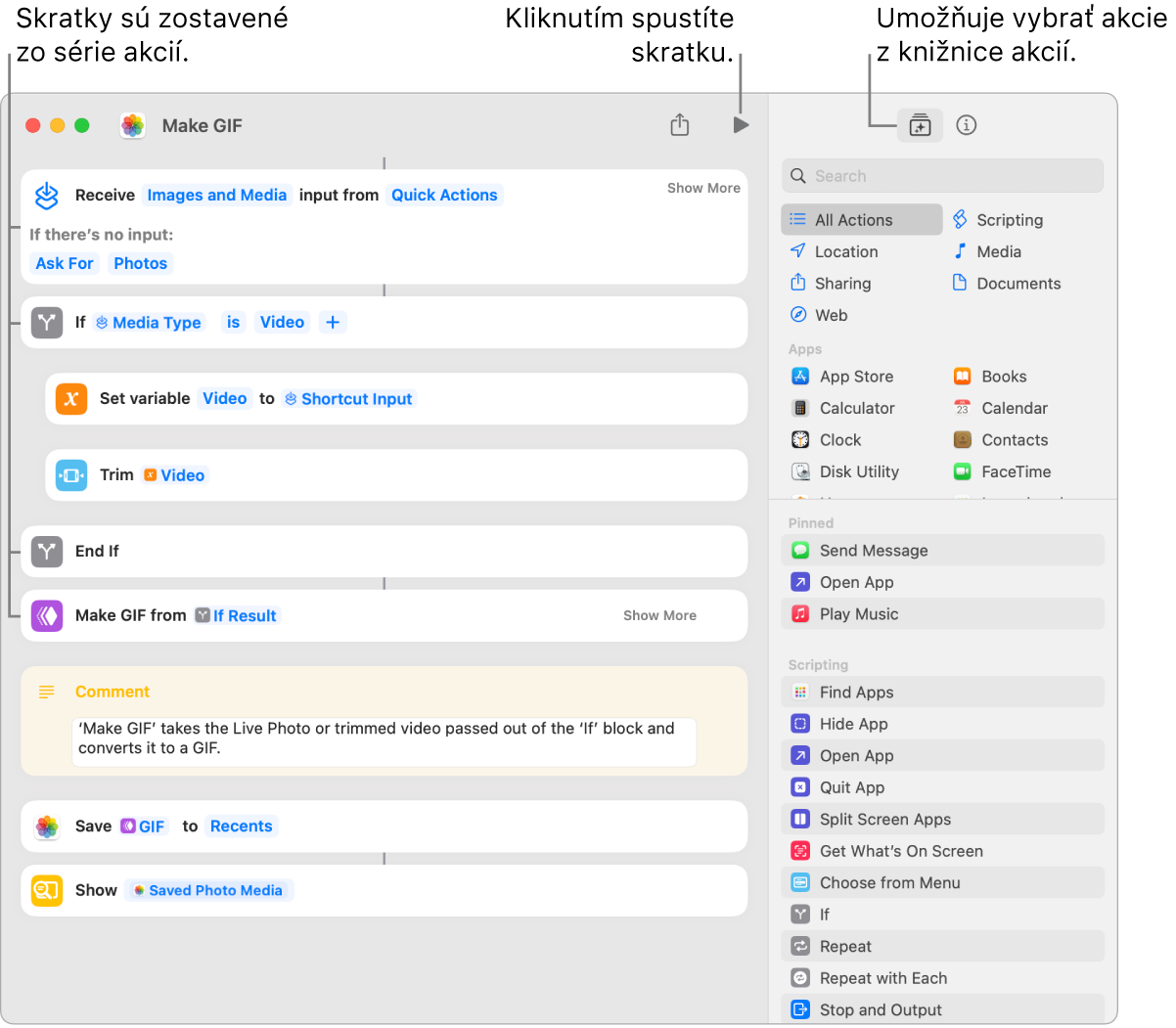Screen dimensions: 1176x1028
Task: Pick Split Screen Apps action
Action: click(x=943, y=820)
